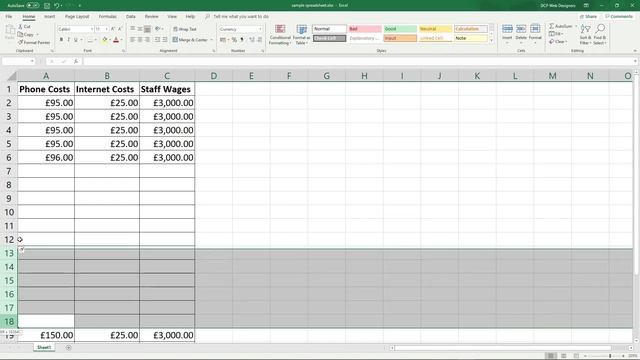The height and width of the screenshot is (360, 640).
Task: Click Merge & Center button
Action: point(190,40)
